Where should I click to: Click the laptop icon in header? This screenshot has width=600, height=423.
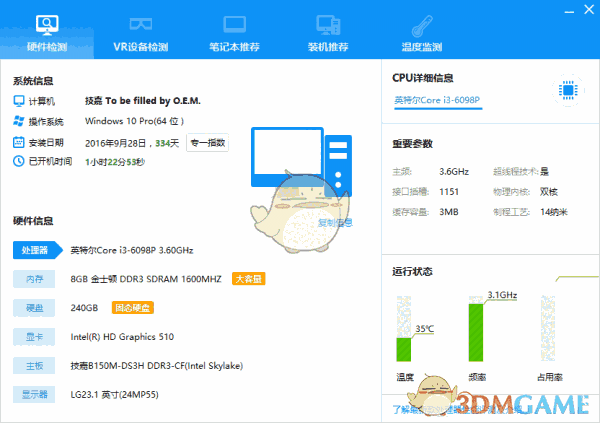[x=234, y=25]
